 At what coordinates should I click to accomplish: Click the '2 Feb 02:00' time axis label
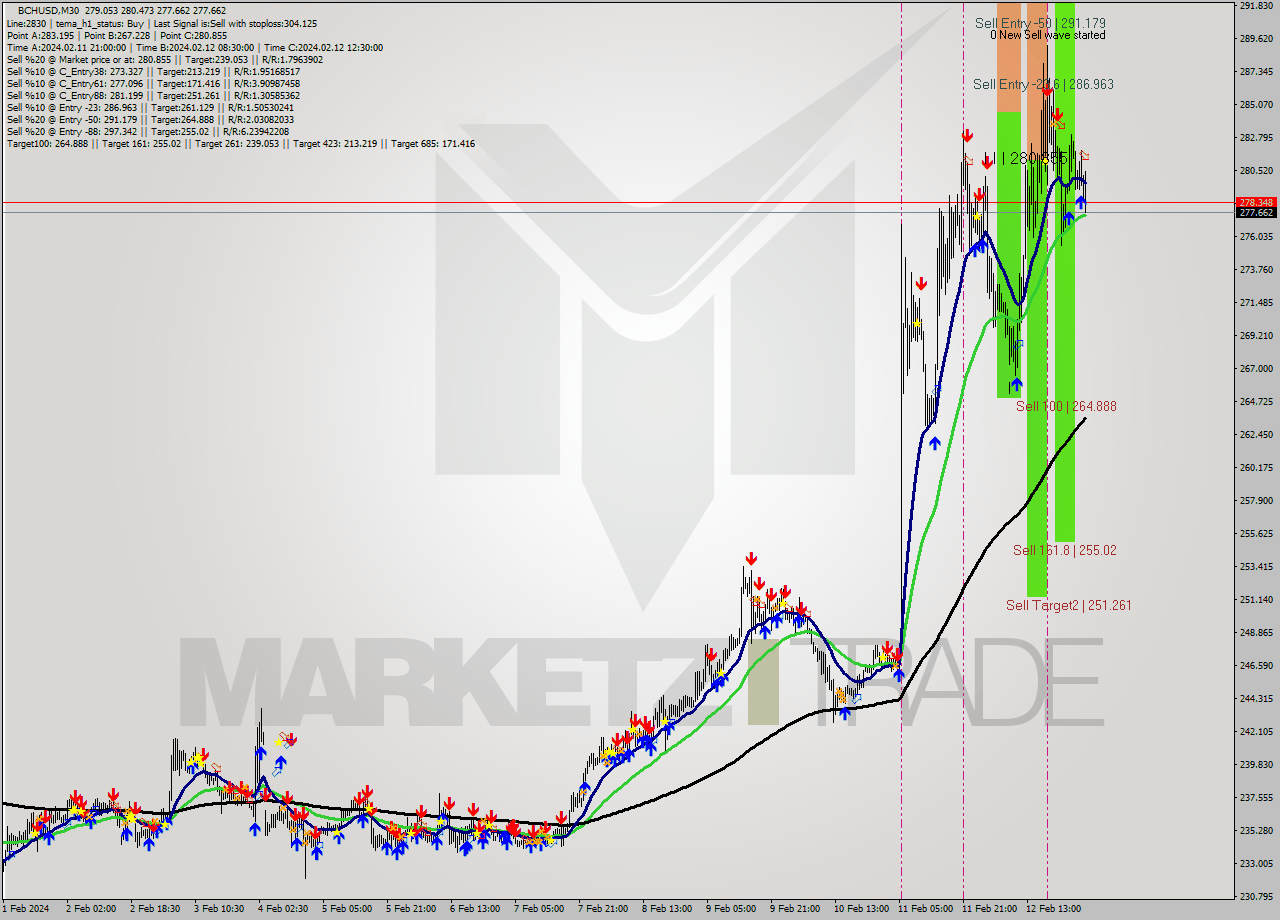pos(90,909)
